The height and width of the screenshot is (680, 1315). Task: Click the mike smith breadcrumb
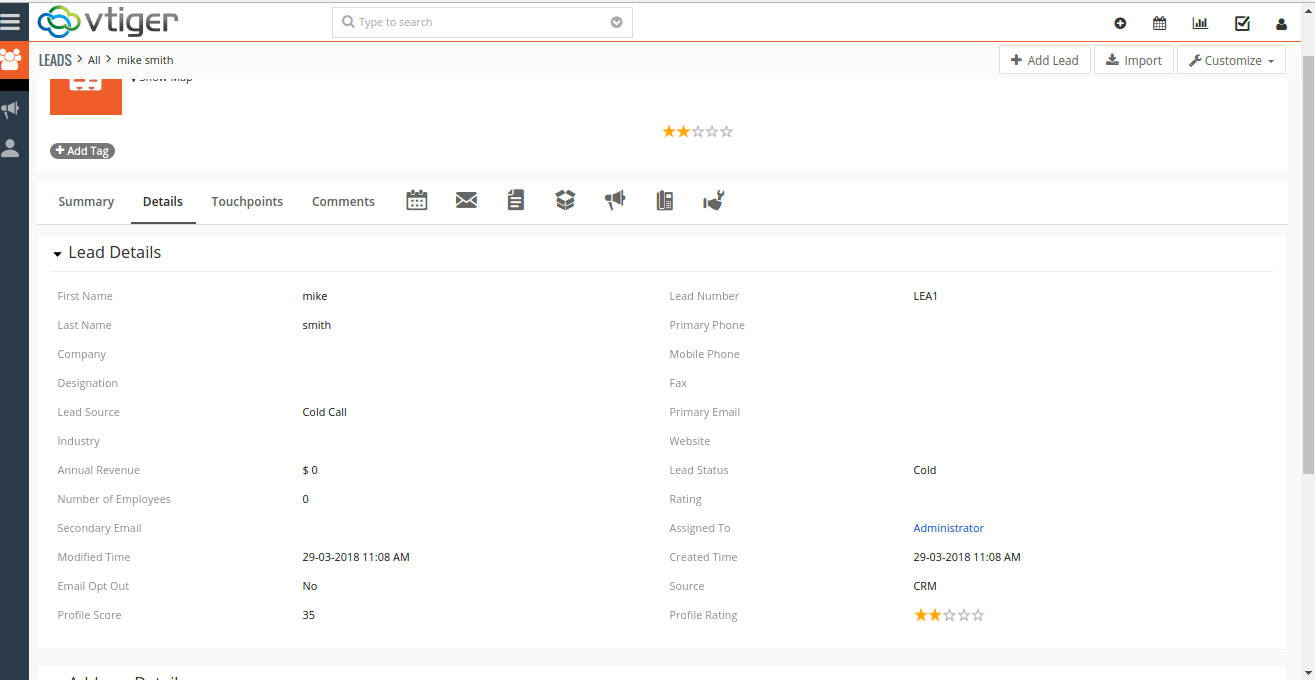145,60
